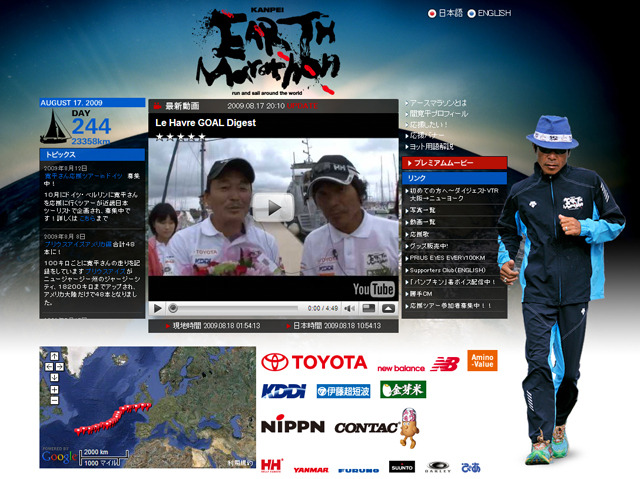Mute the YouTube player volume icon
This screenshot has height=479, width=640.
[x=349, y=308]
